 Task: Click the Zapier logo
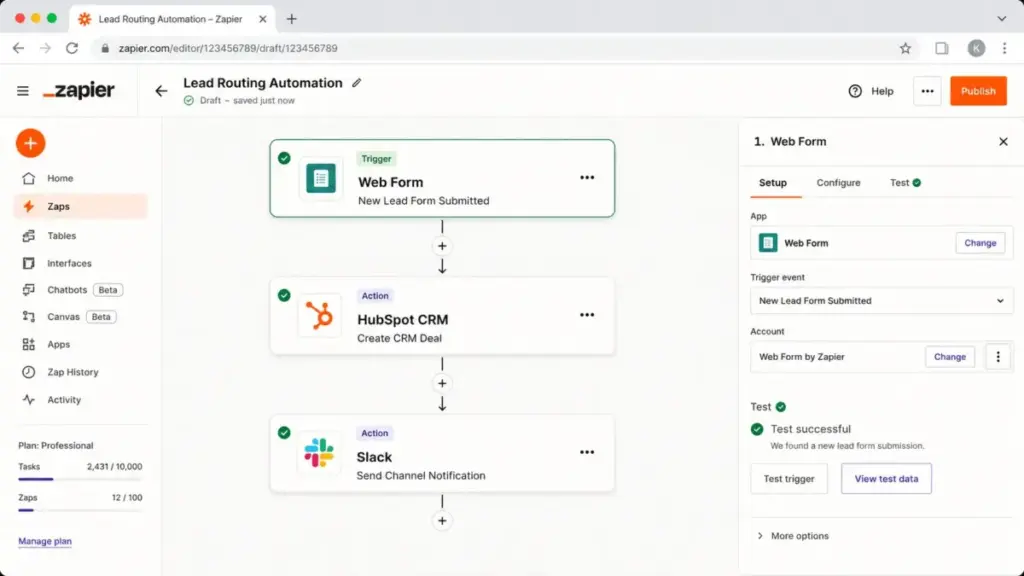pos(79,91)
